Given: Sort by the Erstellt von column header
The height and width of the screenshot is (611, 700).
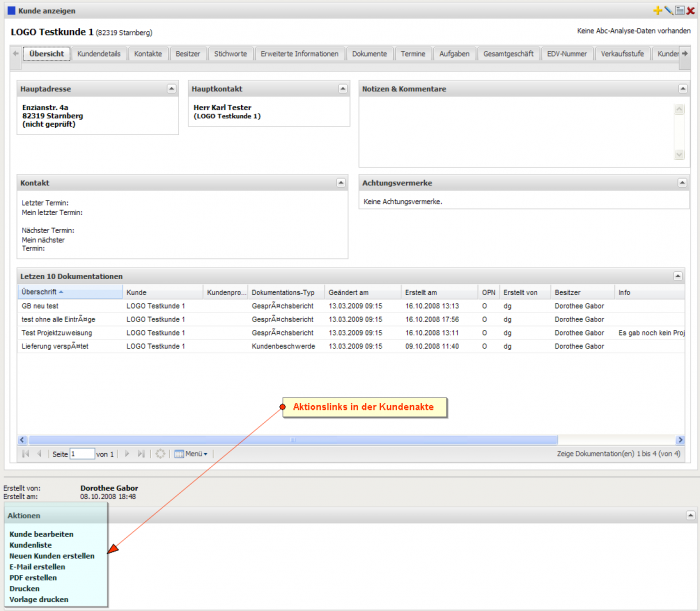Looking at the screenshot, I should coord(525,292).
